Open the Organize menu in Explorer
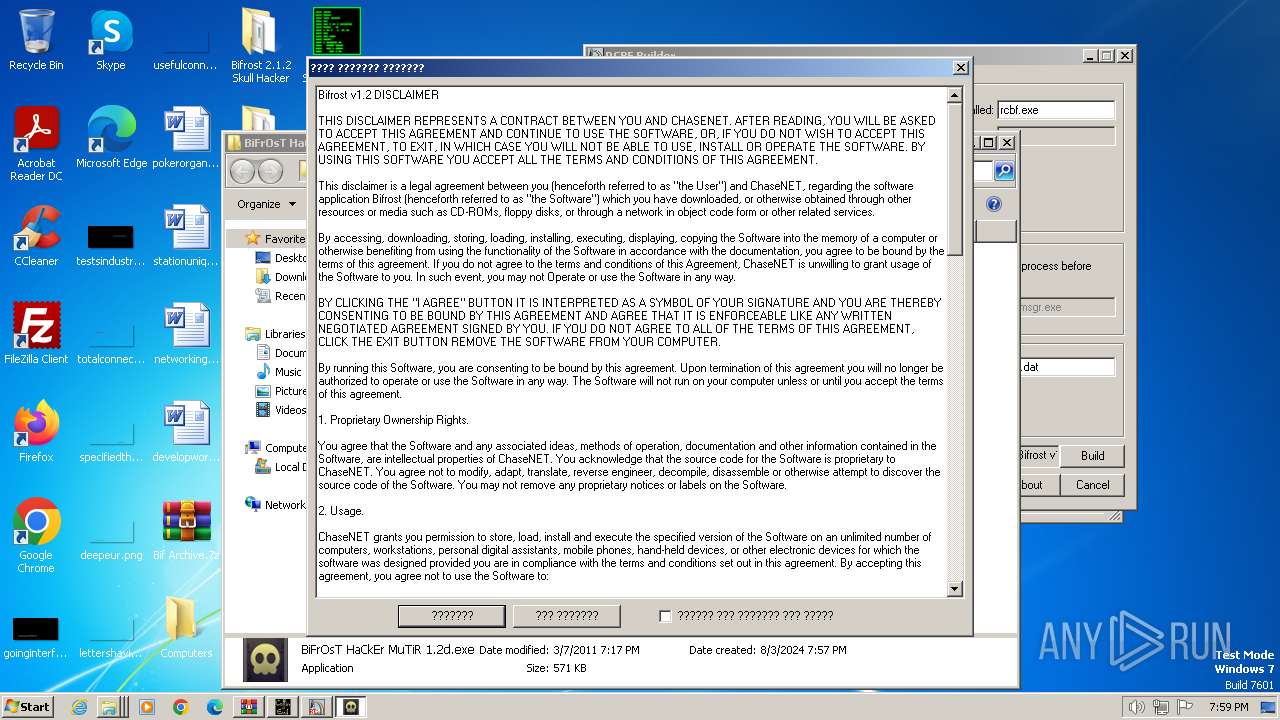The image size is (1280, 720). coord(266,204)
